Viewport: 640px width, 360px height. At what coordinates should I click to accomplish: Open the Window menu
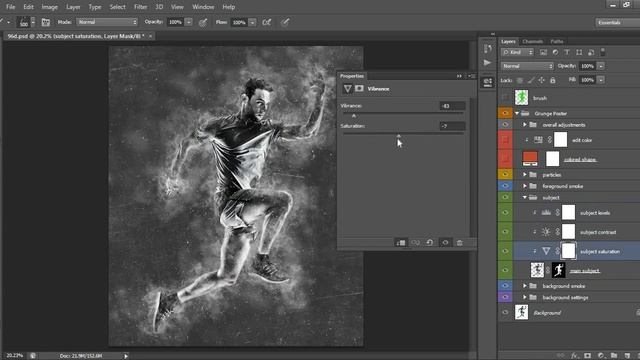[x=203, y=7]
